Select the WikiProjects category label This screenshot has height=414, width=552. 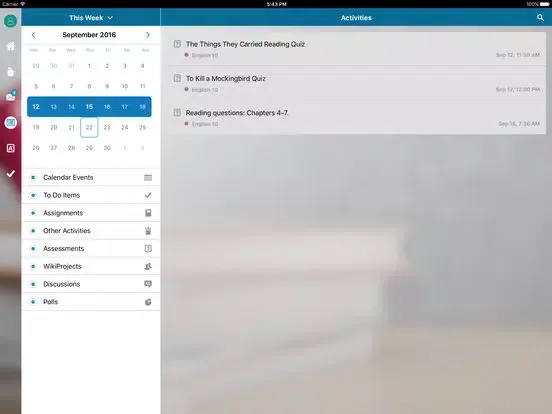pos(62,266)
